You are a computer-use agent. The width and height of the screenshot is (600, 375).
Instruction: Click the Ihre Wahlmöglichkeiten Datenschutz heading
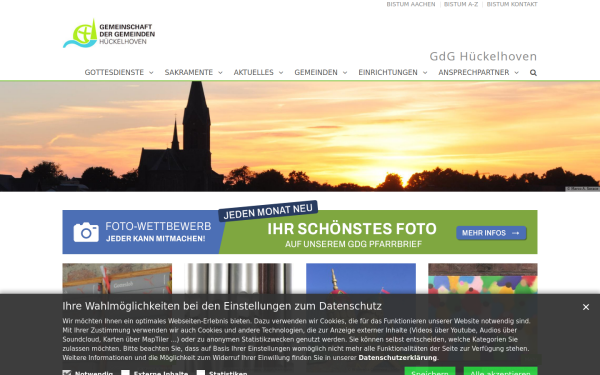tap(222, 306)
